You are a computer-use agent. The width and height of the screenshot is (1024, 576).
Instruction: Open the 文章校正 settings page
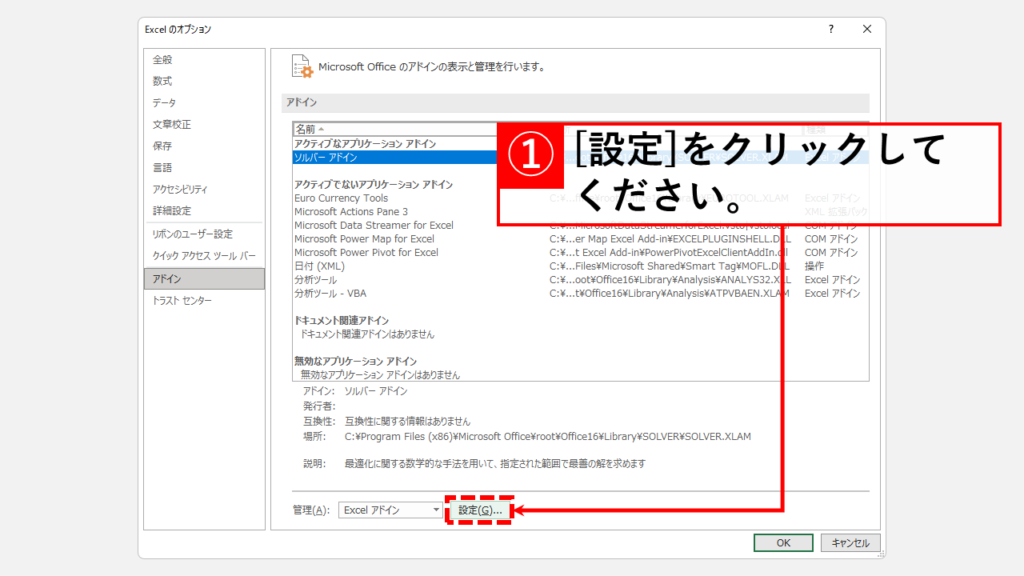172,124
